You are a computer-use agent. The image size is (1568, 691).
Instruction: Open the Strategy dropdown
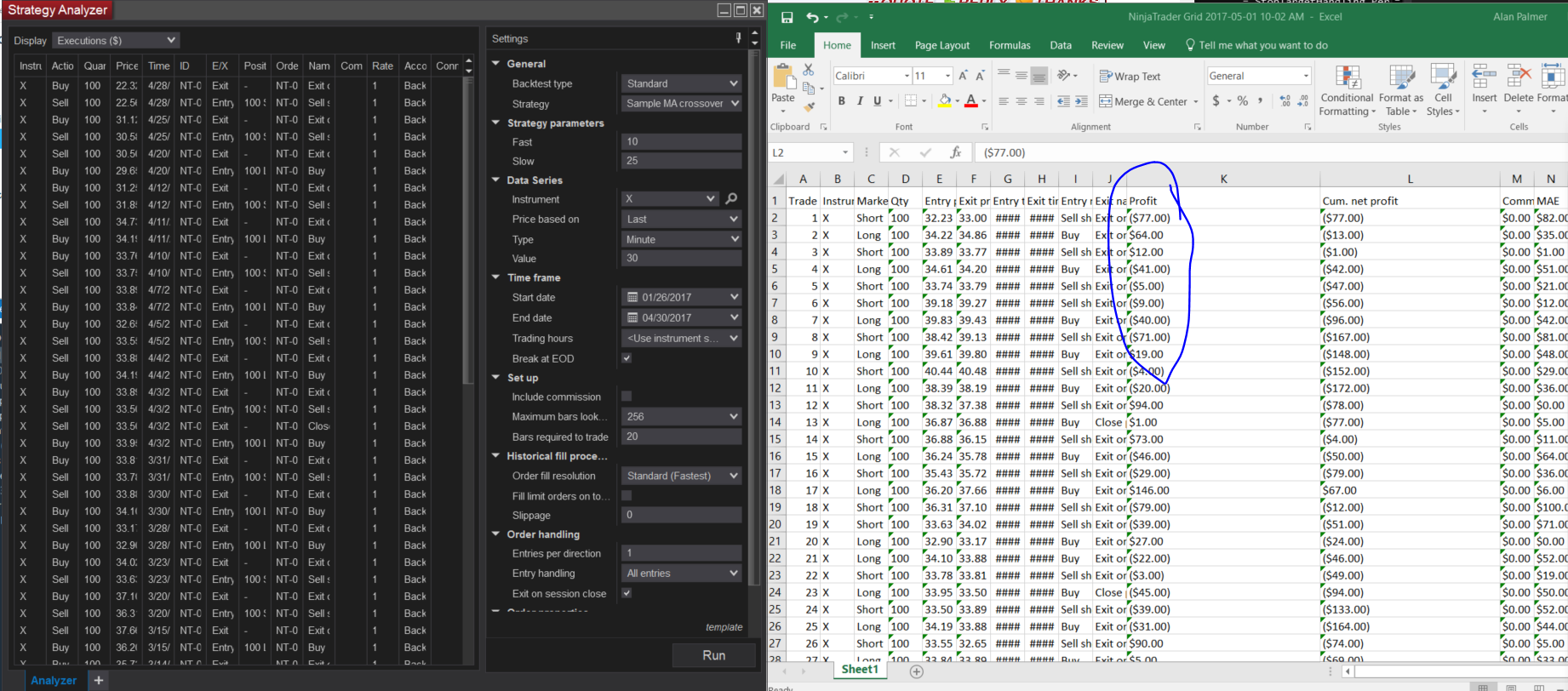[681, 104]
